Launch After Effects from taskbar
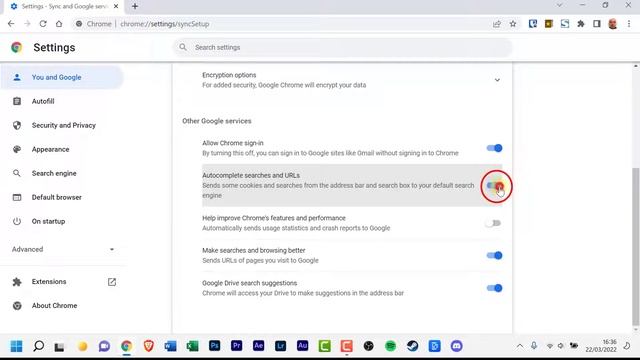Image resolution: width=640 pixels, height=360 pixels. click(x=259, y=346)
